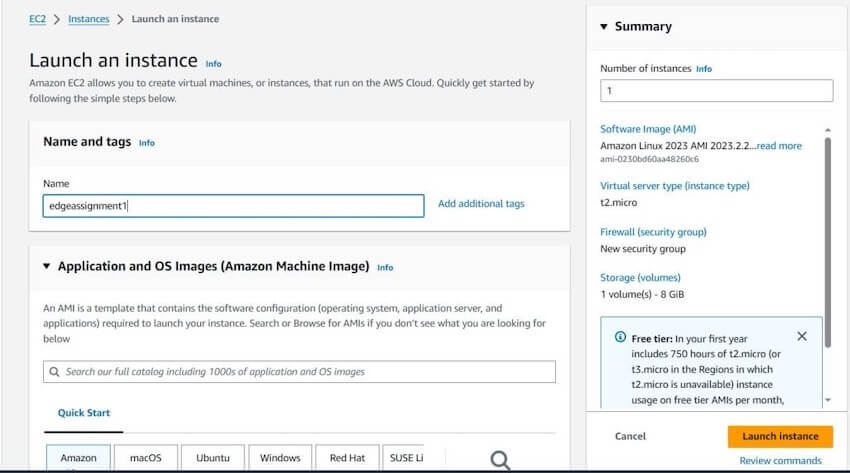850x473 pixels.
Task: Select the Quick Start tab
Action: coord(84,413)
